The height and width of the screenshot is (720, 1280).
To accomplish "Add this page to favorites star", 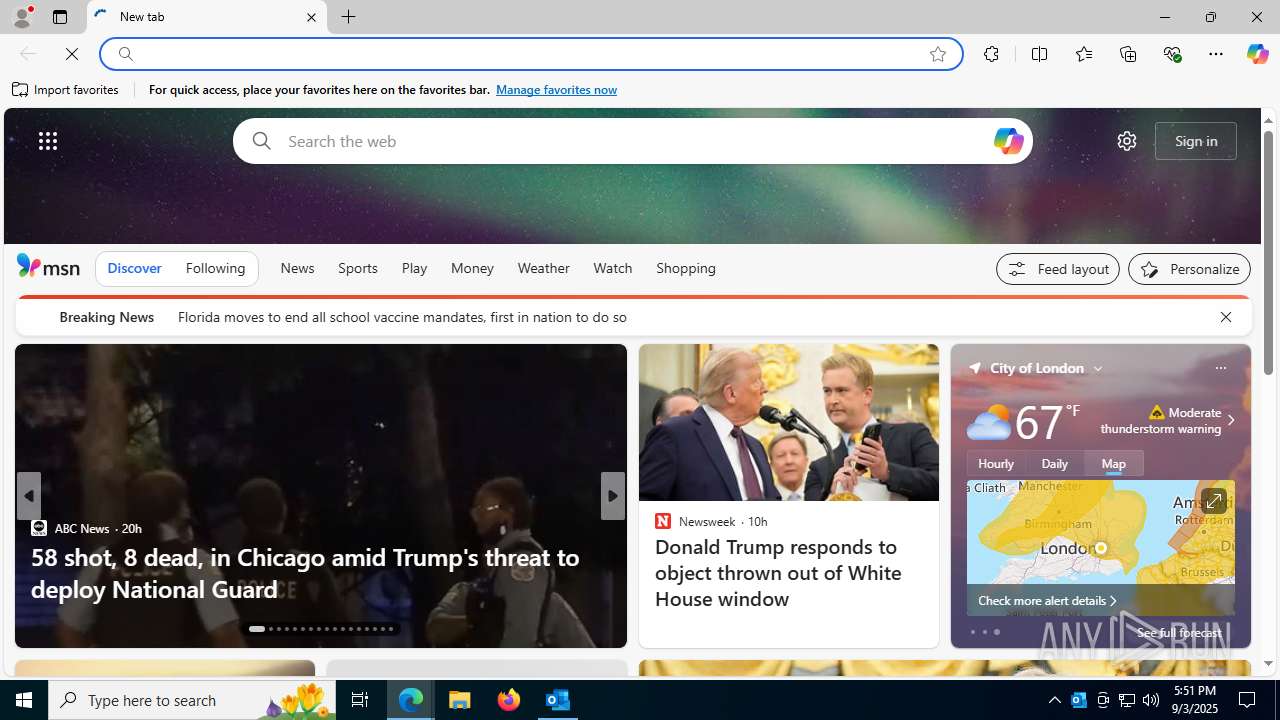I will pyautogui.click(x=937, y=54).
